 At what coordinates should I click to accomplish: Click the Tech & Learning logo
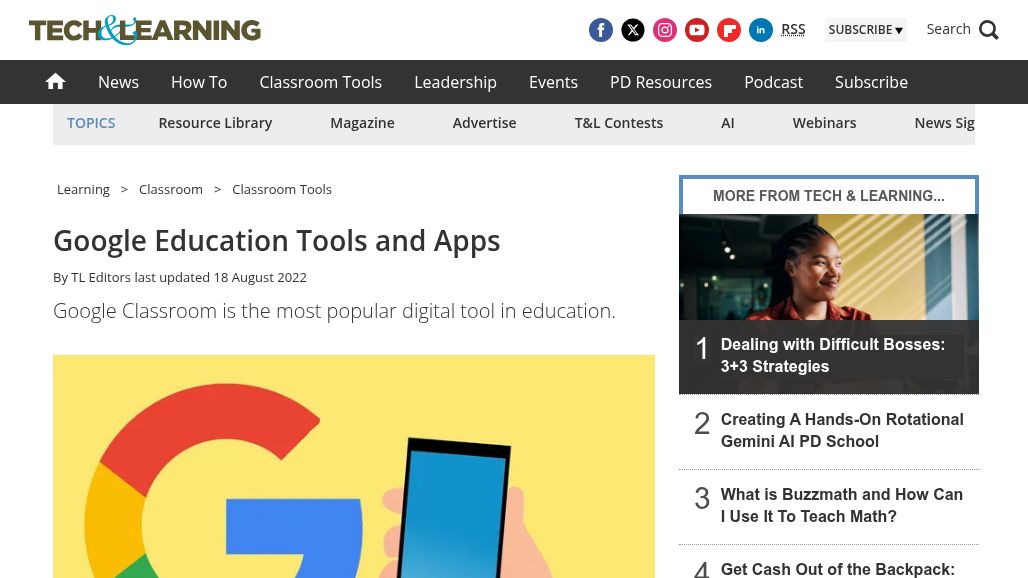pos(145,30)
